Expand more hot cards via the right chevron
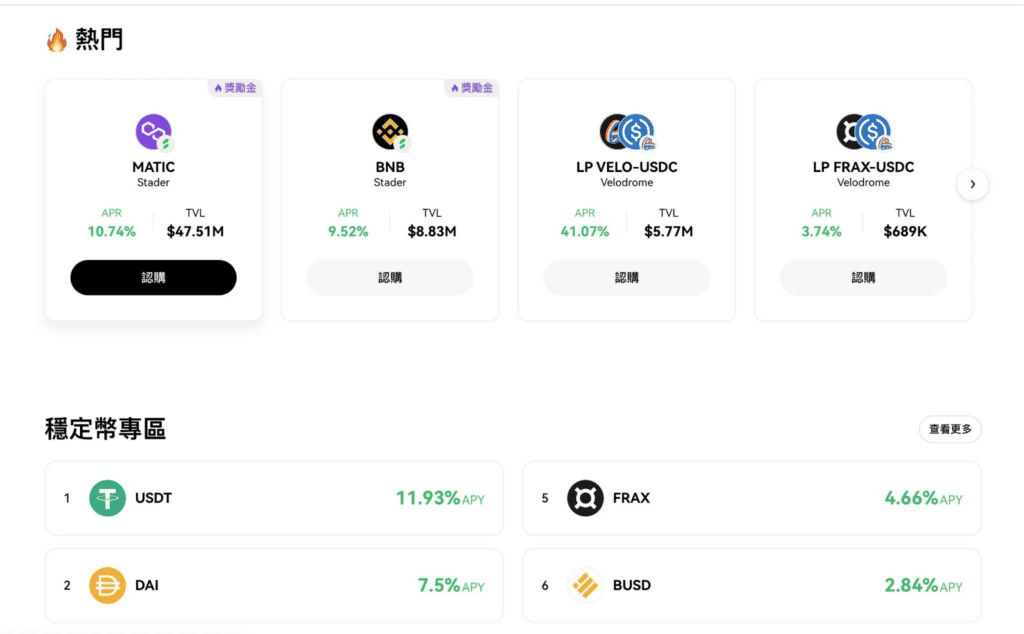The width and height of the screenshot is (1024, 634). [x=971, y=184]
